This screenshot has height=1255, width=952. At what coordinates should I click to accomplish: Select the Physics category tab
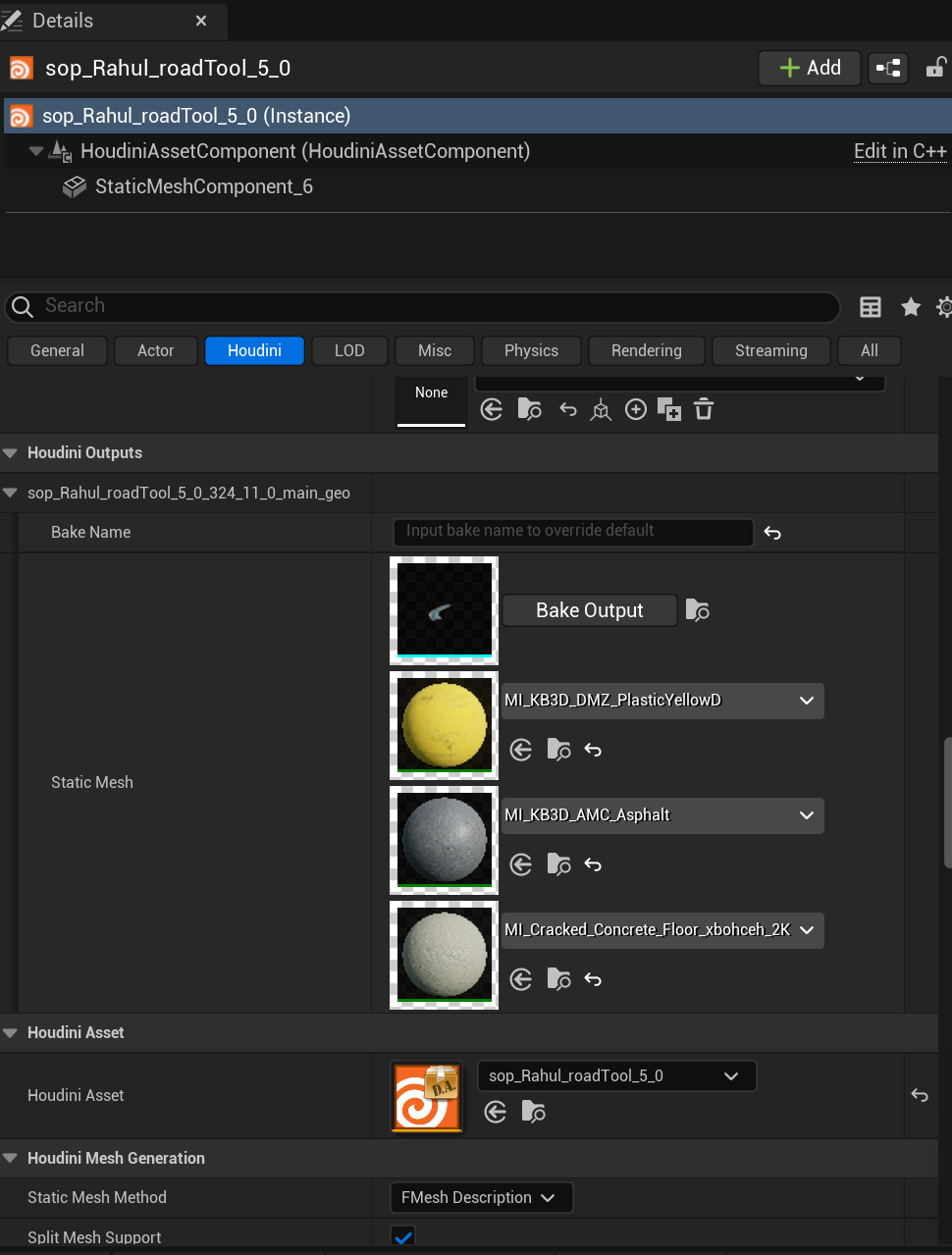(530, 350)
